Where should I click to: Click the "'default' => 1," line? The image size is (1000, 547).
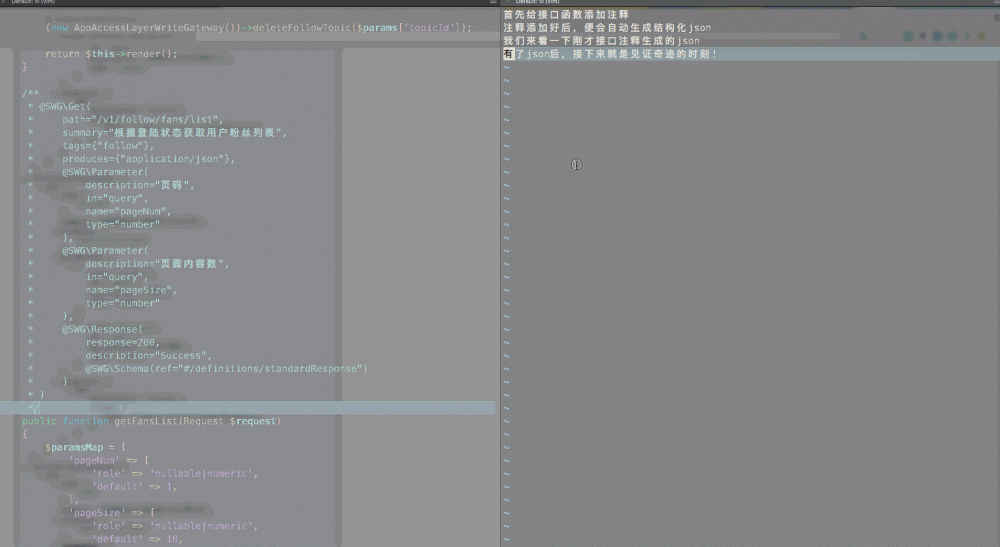(x=134, y=486)
